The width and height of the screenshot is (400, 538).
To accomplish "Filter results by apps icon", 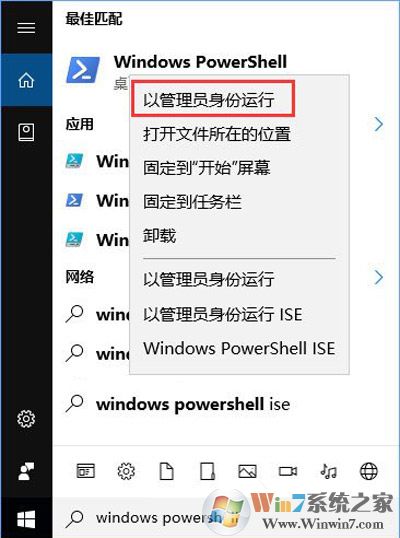I will (x=85, y=471).
